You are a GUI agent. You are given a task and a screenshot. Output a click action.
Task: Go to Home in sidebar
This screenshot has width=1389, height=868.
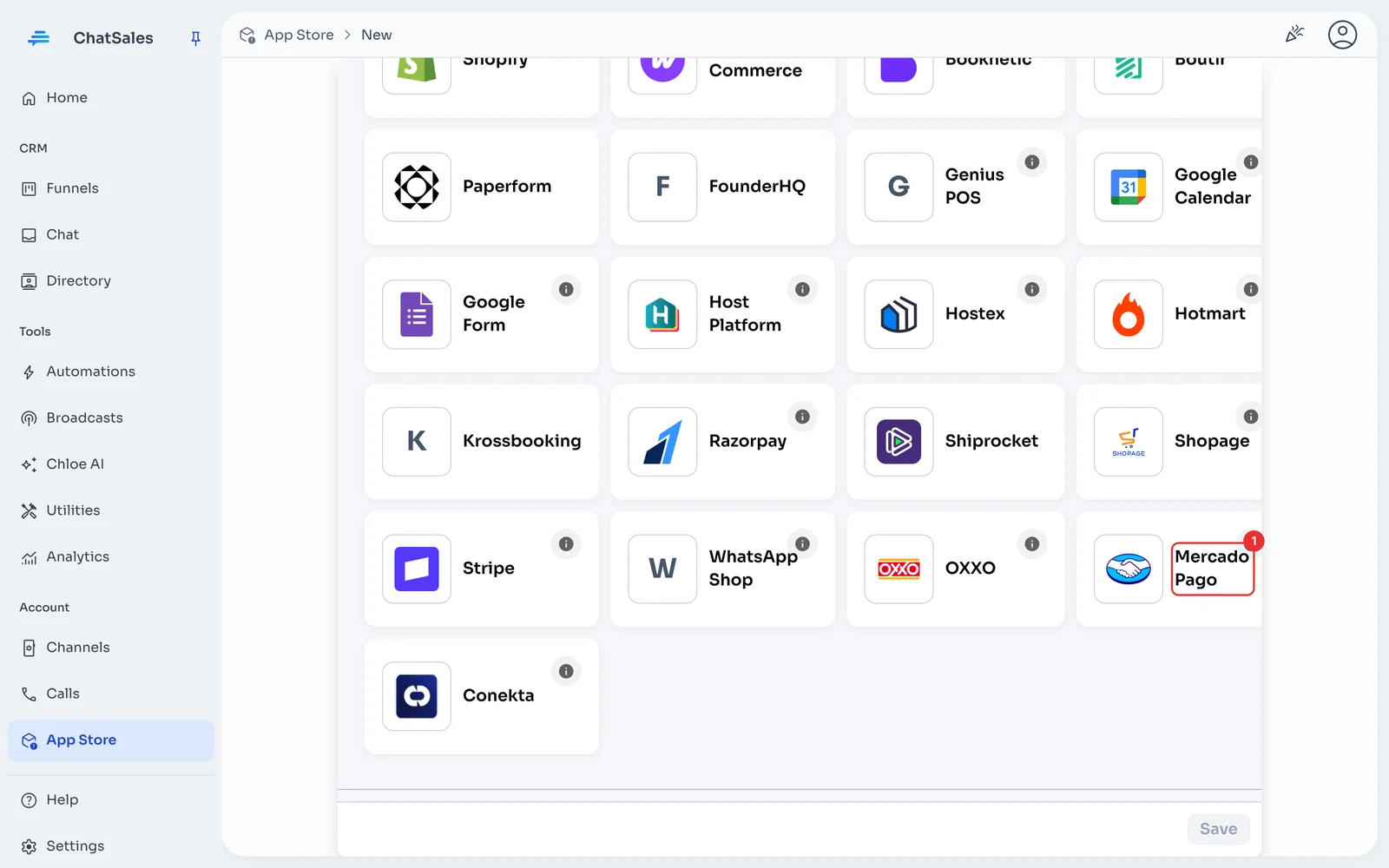coord(110,98)
